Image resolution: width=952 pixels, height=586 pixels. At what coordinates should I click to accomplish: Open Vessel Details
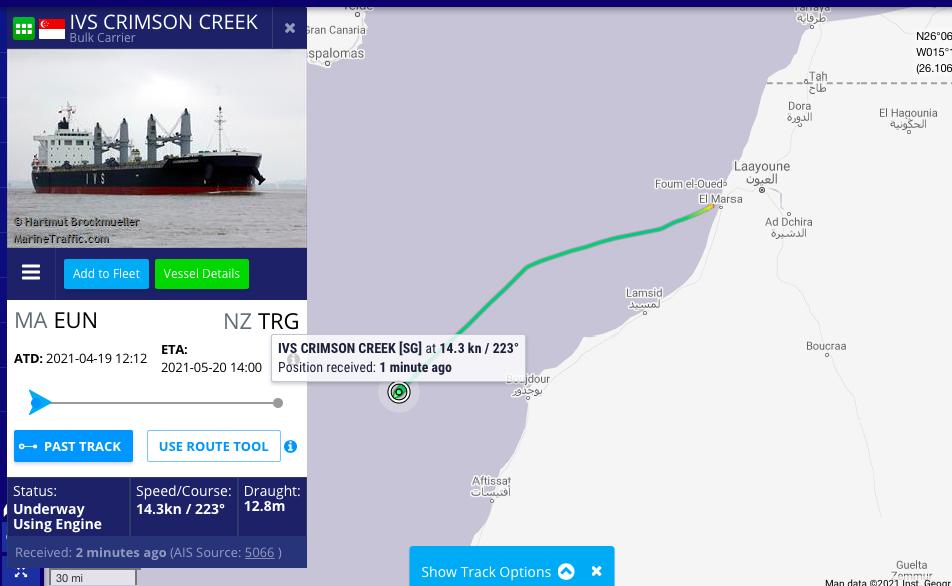tap(202, 274)
